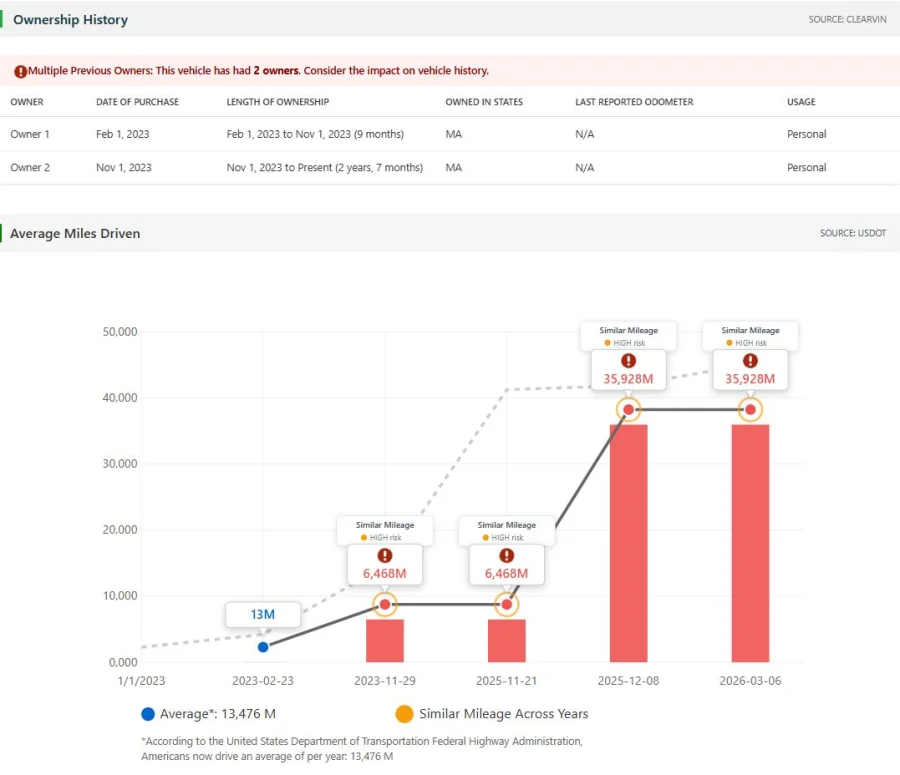
Task: Click the red bar for 2023-11-29
Action: pos(385,640)
